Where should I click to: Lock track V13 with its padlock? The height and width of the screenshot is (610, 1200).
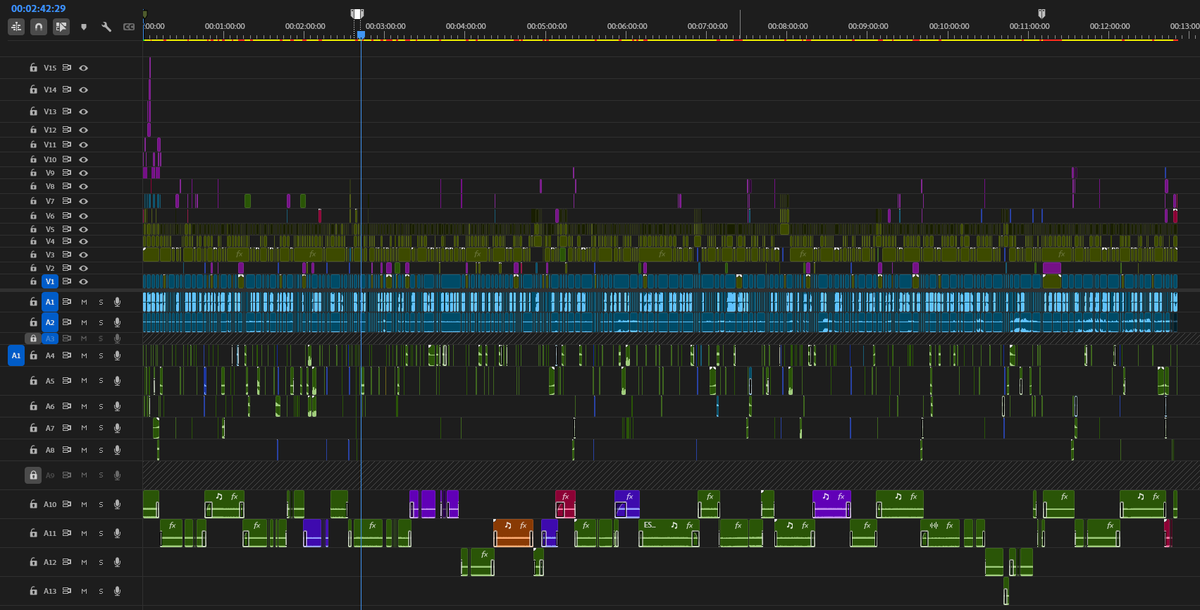[x=33, y=111]
